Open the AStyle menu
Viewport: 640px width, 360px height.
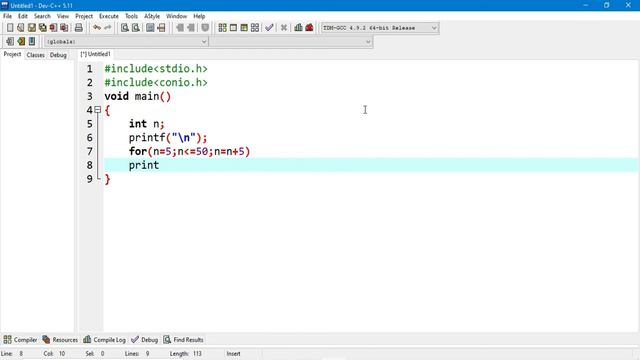point(152,16)
